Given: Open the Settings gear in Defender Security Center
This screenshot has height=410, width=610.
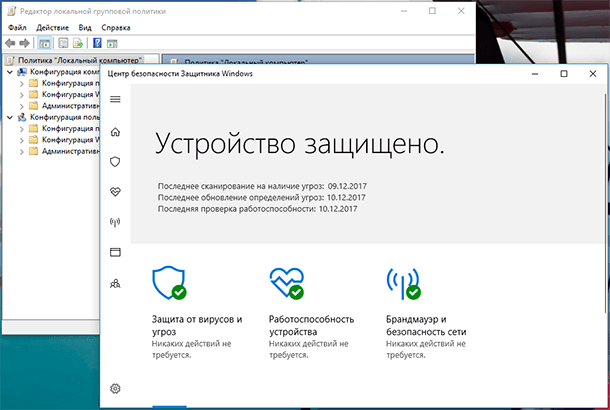Looking at the screenshot, I should 115,388.
